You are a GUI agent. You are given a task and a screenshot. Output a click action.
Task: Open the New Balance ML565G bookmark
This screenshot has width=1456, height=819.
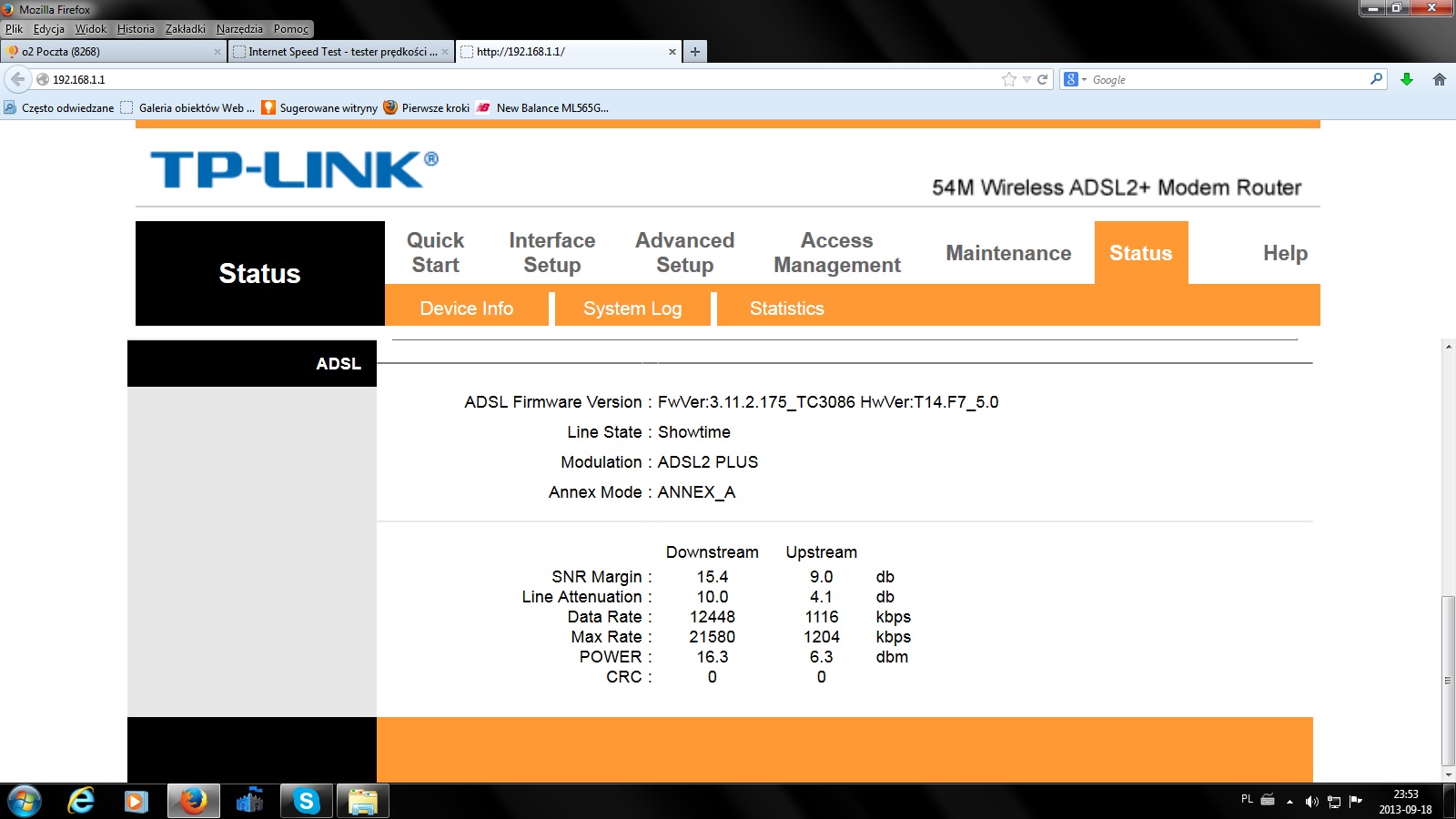coord(542,107)
